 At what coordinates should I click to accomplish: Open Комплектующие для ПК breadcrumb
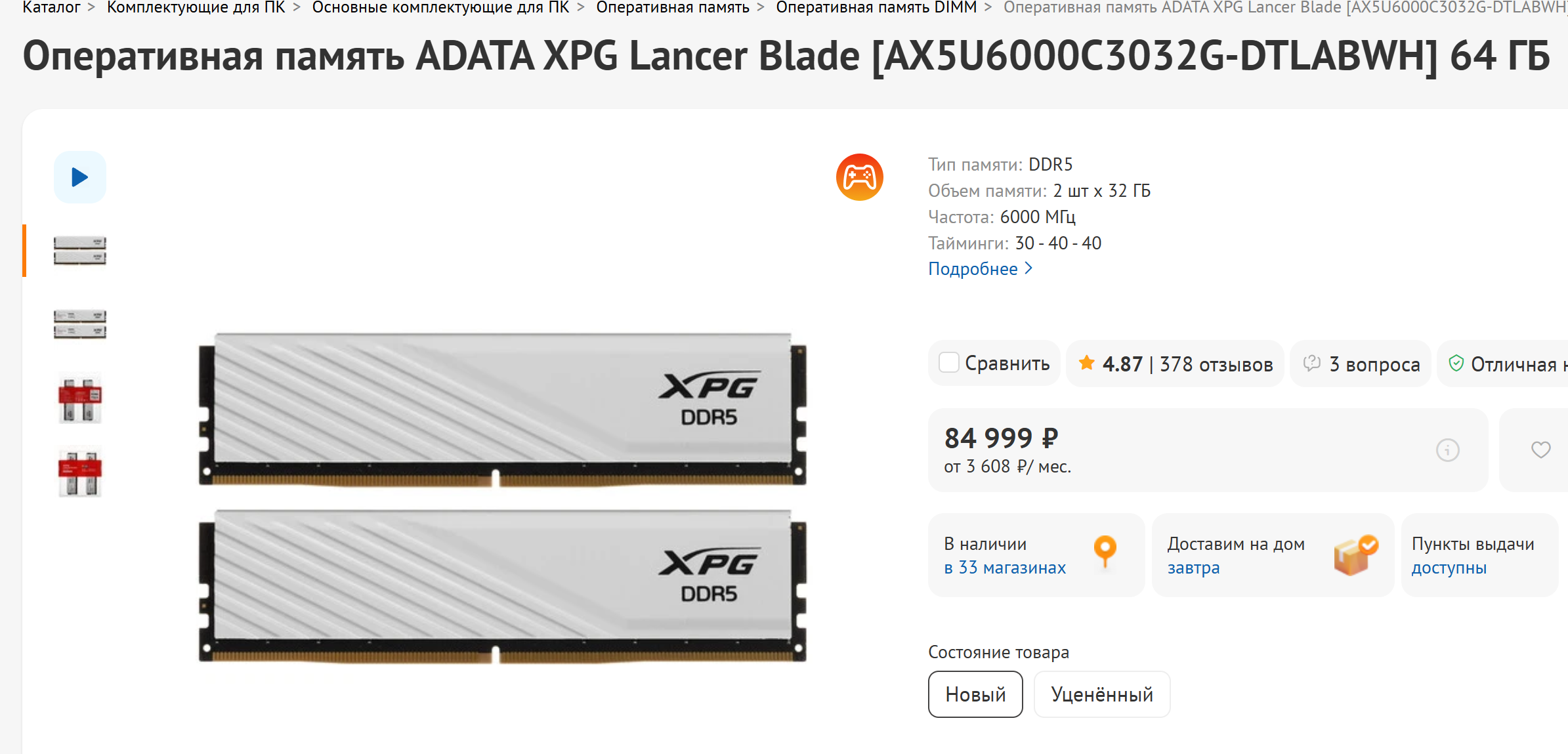point(196,8)
